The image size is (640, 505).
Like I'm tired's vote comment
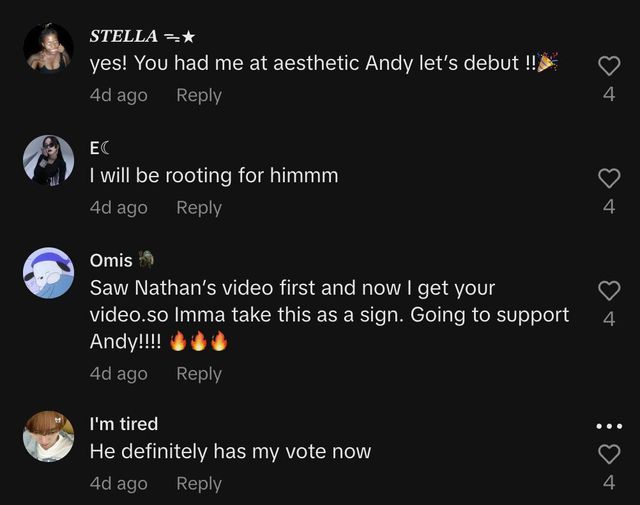609,454
